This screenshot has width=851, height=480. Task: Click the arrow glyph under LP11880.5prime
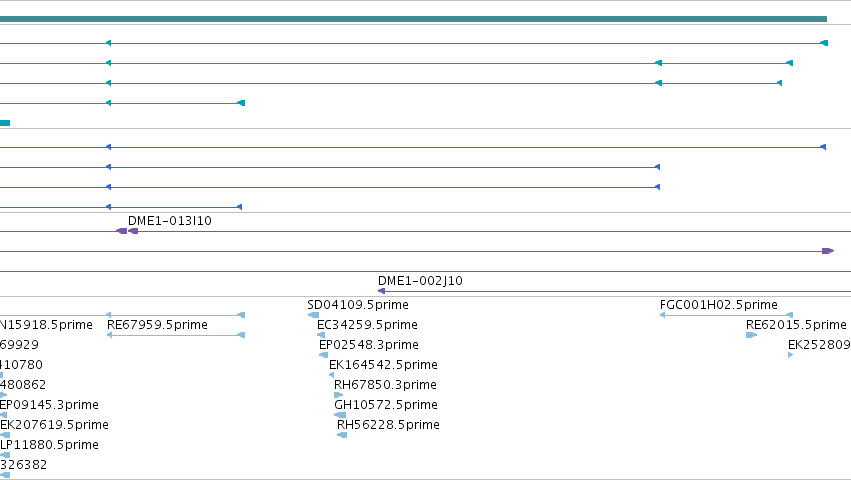(x=5, y=455)
